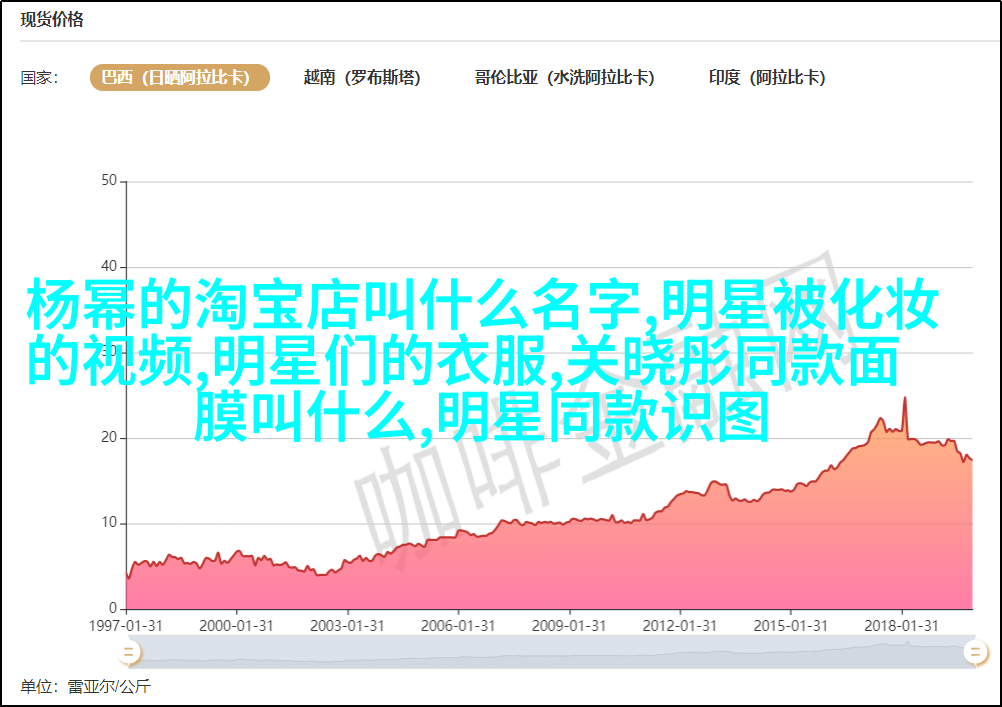Select the 巴西 (日晒阿拉比卡) country option
Image resolution: width=1002 pixels, height=707 pixels.
180,78
